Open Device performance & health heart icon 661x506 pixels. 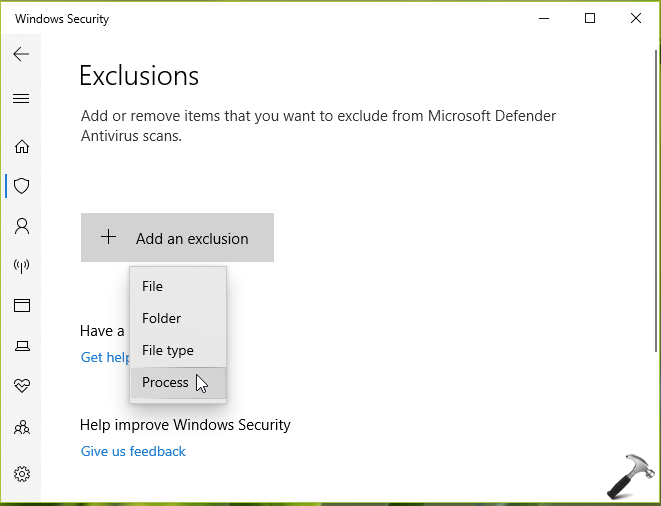pyautogui.click(x=21, y=386)
